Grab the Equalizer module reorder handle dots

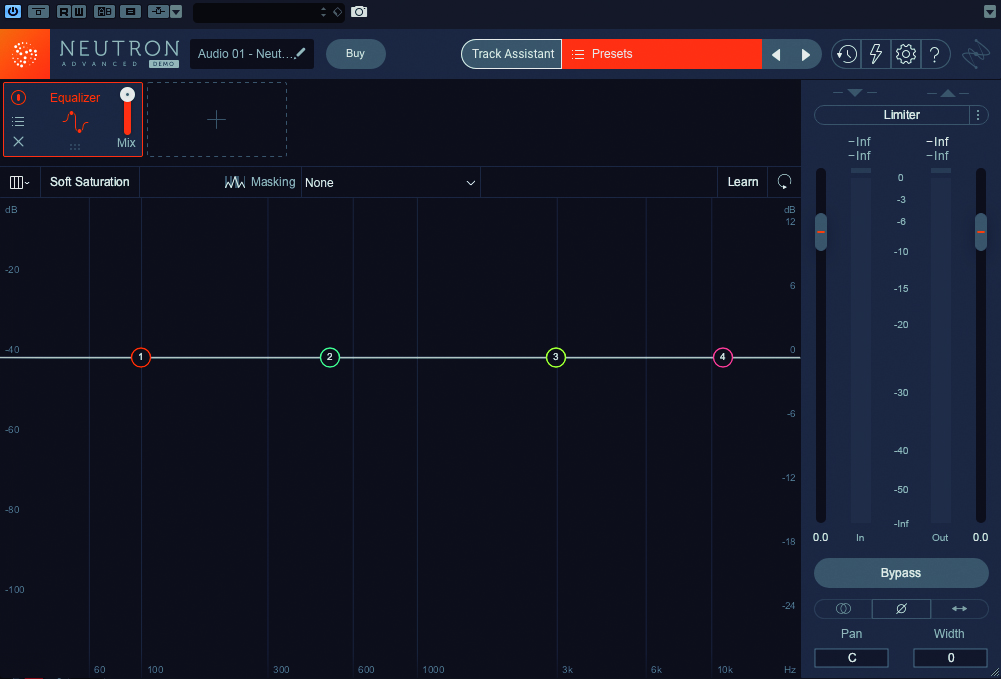(x=75, y=147)
